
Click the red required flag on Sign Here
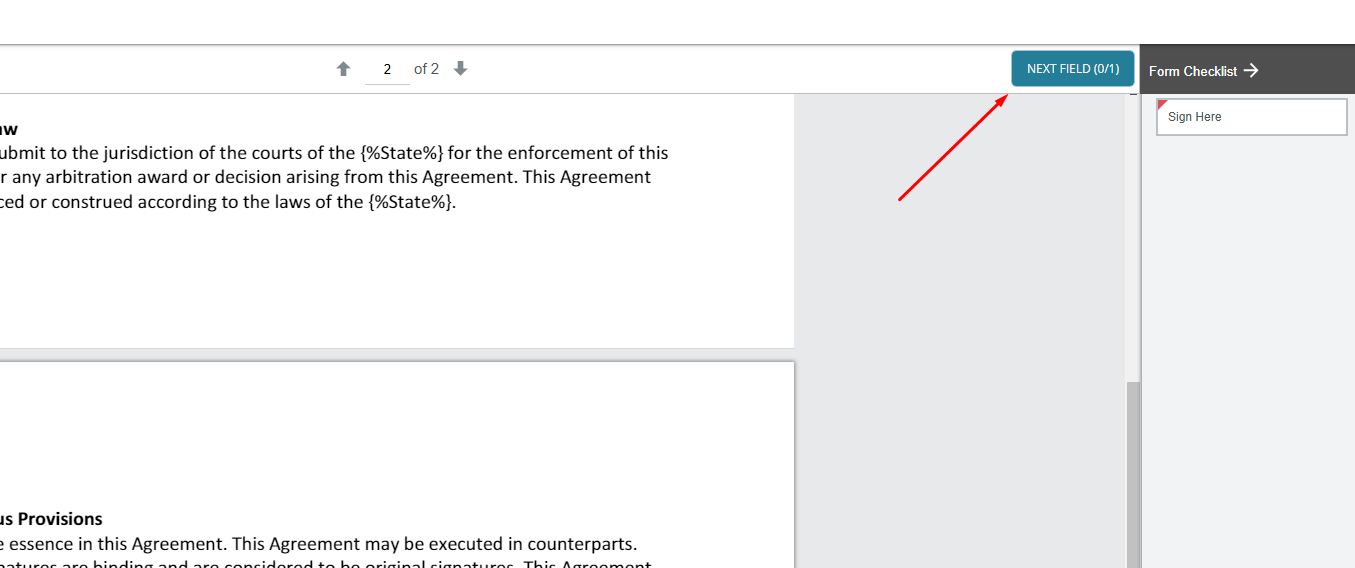1161,104
